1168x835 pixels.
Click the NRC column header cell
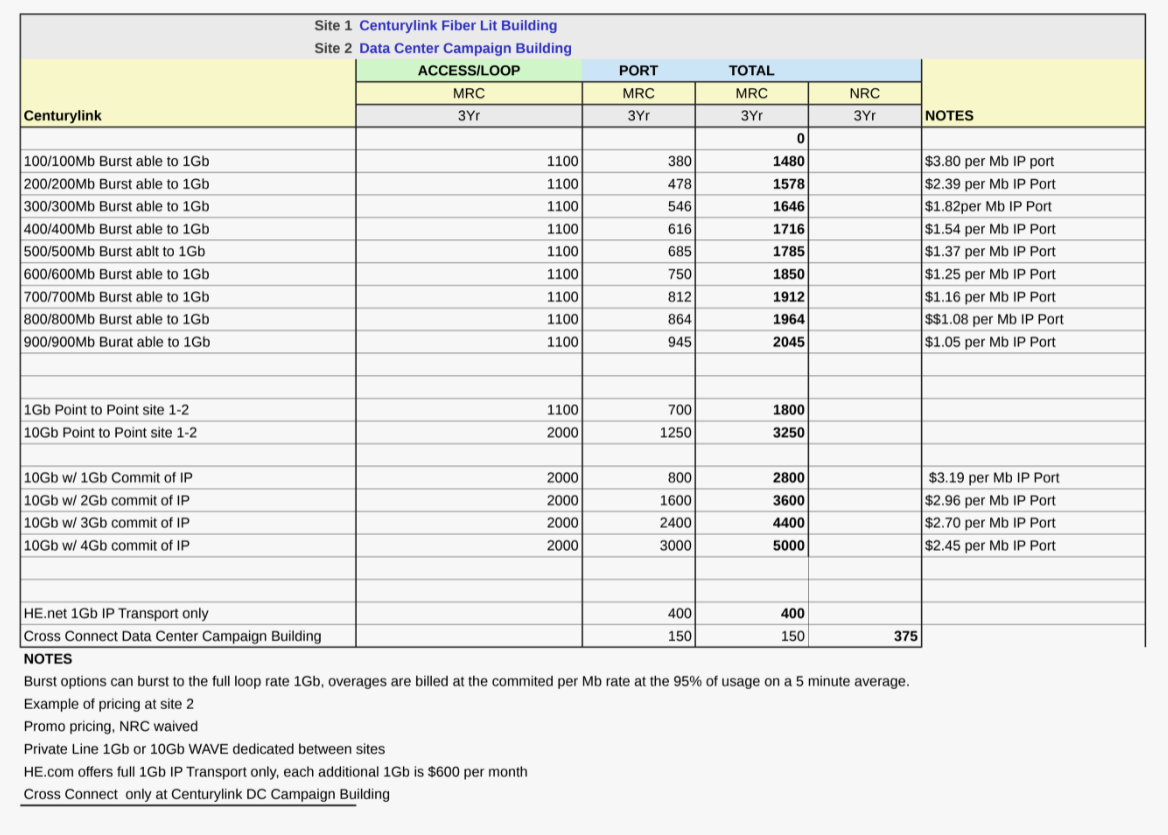pyautogui.click(x=864, y=93)
